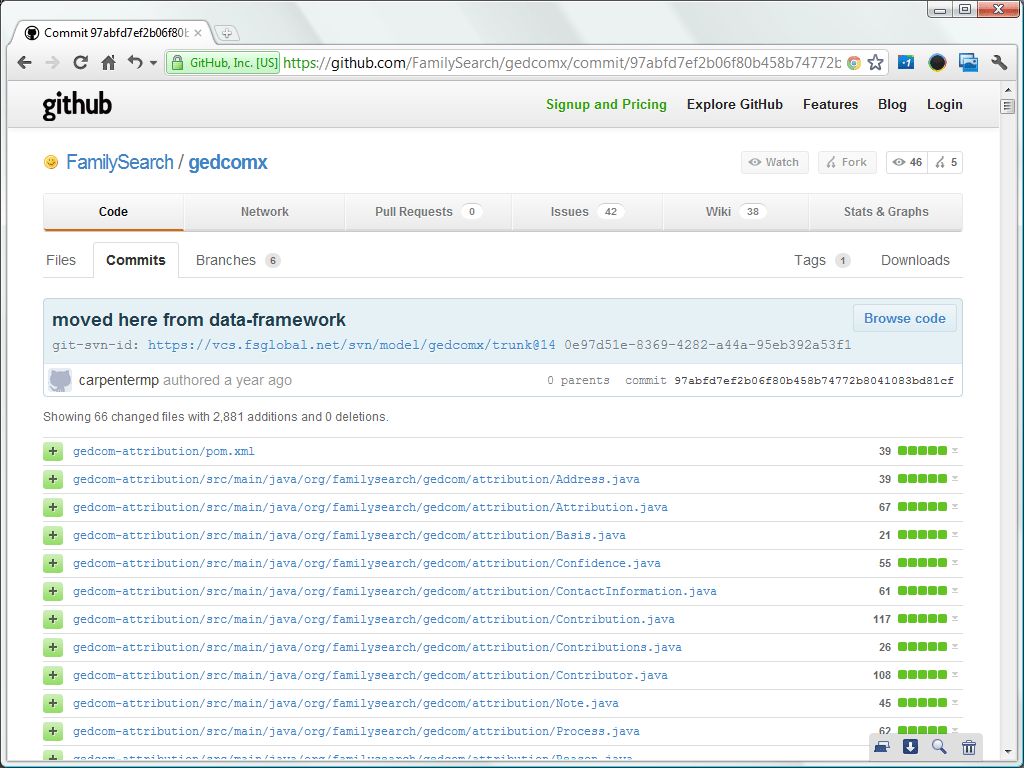Viewport: 1024px width, 768px height.
Task: Open the FamilySearch user link
Action: (x=120, y=162)
